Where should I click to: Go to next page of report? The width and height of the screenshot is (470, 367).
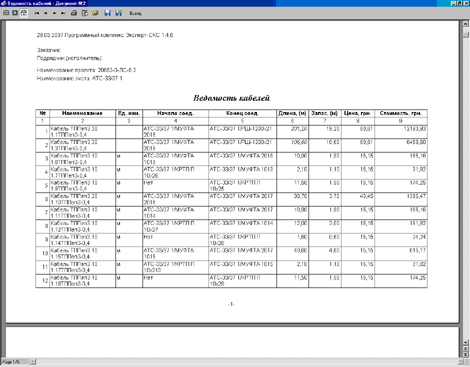tap(54, 13)
